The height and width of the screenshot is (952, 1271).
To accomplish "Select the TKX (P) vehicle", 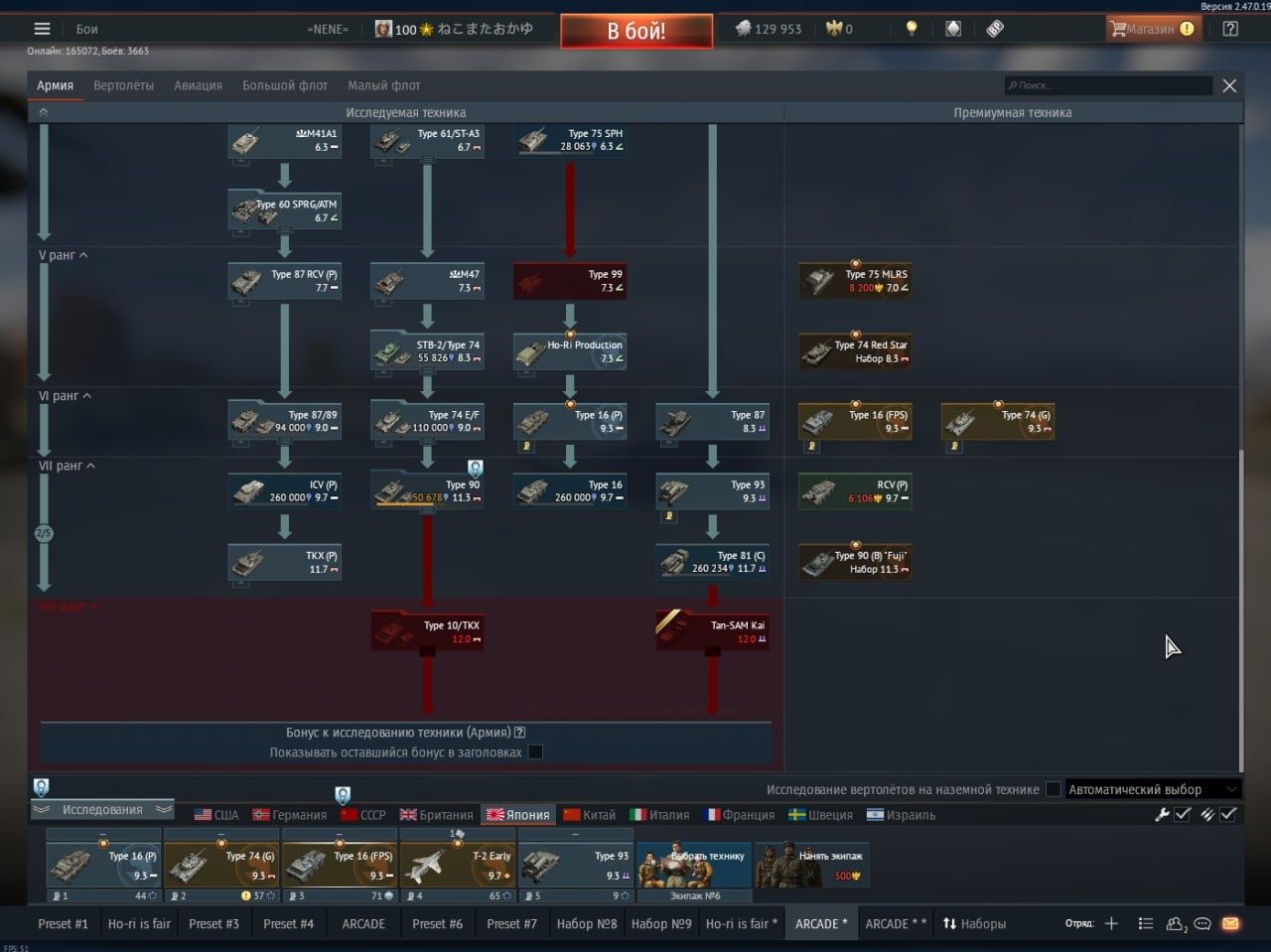I will (x=284, y=562).
